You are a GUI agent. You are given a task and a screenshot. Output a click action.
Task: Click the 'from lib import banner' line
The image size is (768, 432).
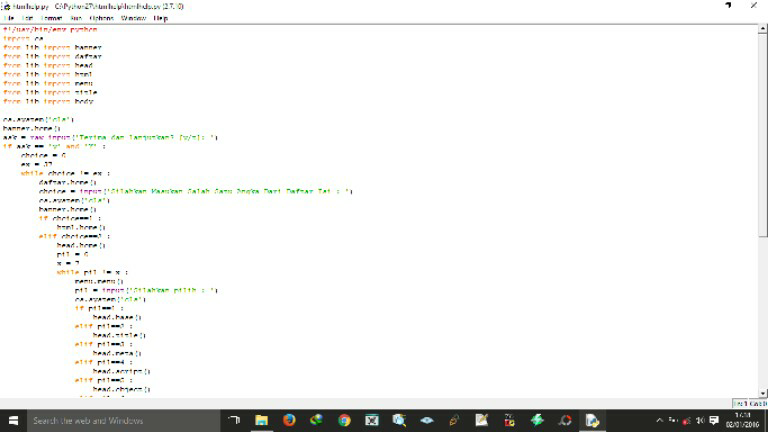[52, 48]
